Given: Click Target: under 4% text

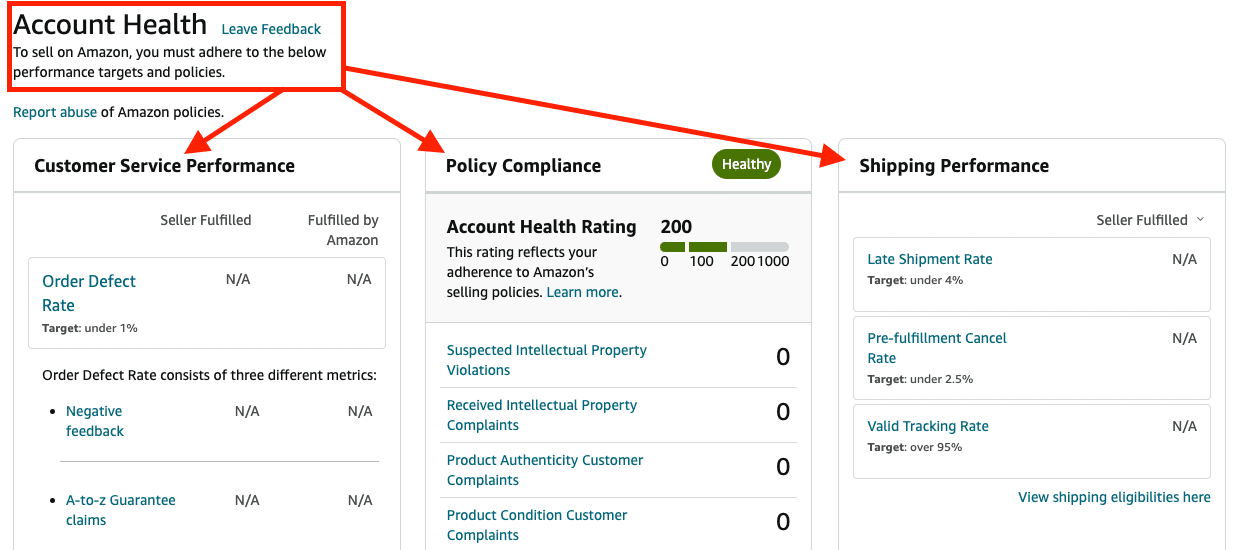Looking at the screenshot, I should (x=915, y=280).
